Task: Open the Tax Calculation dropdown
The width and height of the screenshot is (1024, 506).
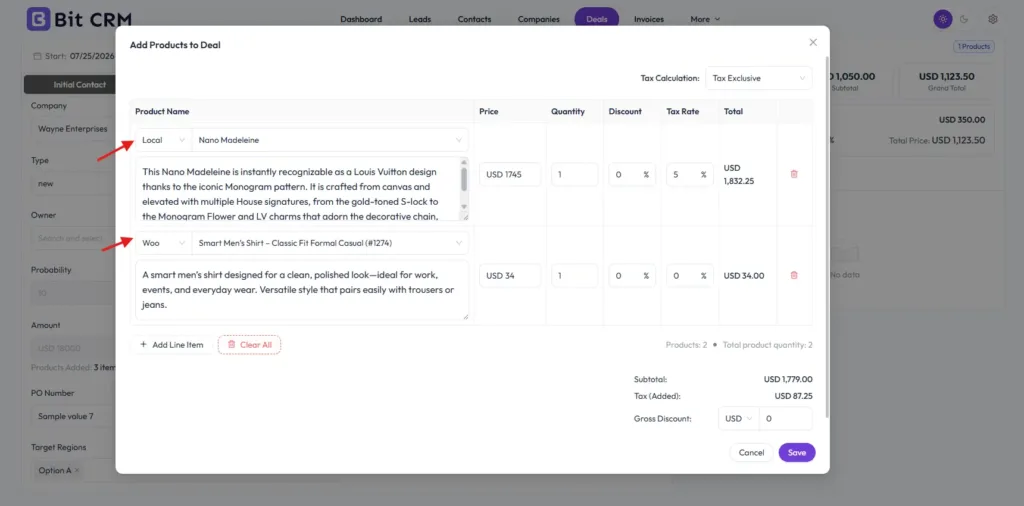Action: tap(759, 78)
